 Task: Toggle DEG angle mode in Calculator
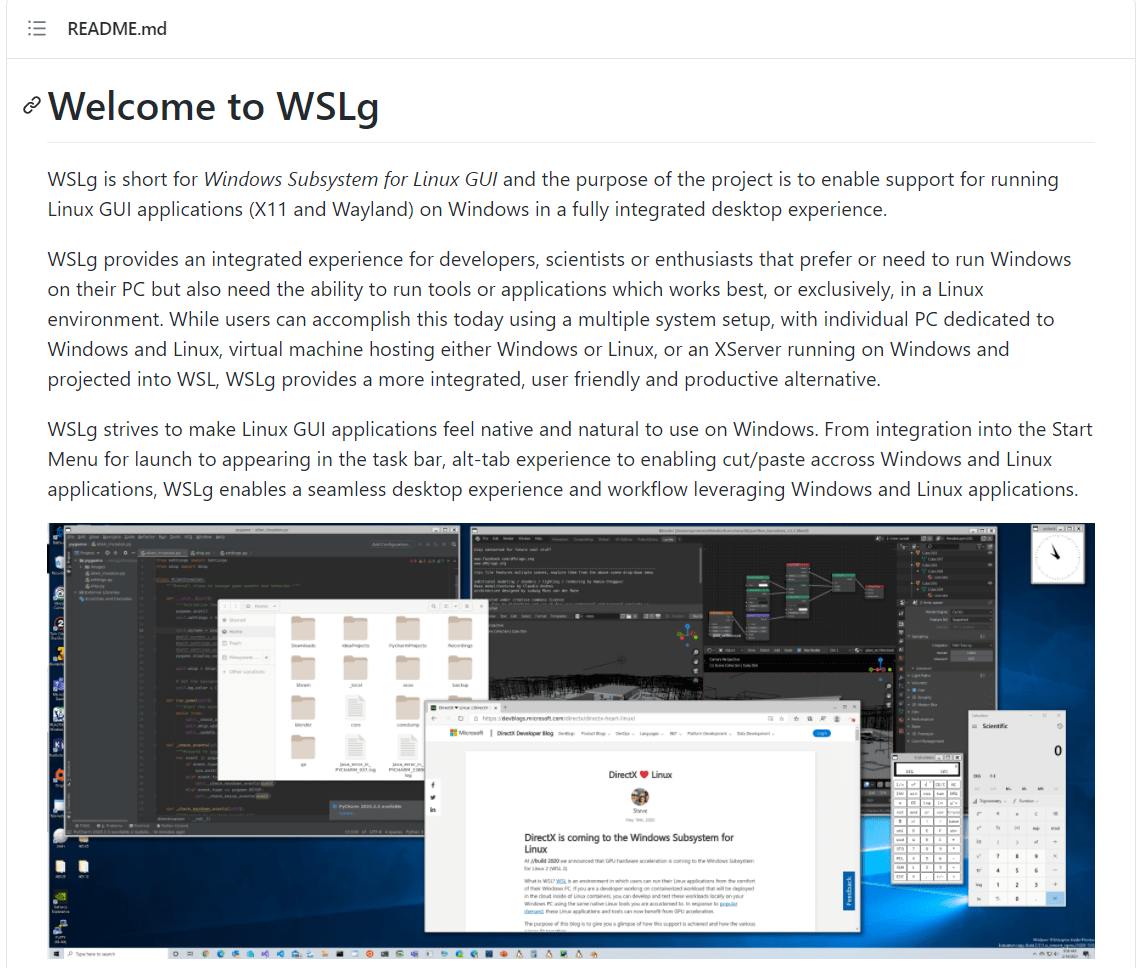(978, 776)
